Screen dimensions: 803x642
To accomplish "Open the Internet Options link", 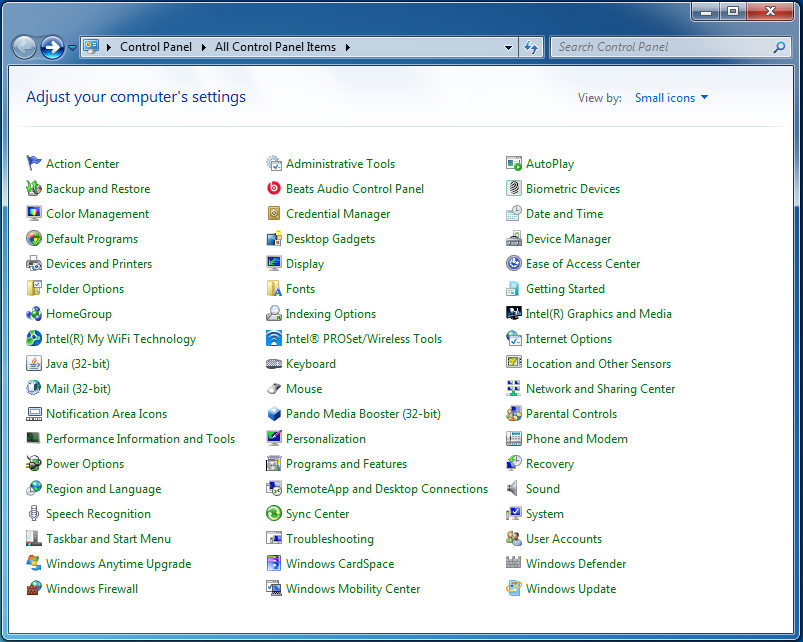I will point(568,339).
